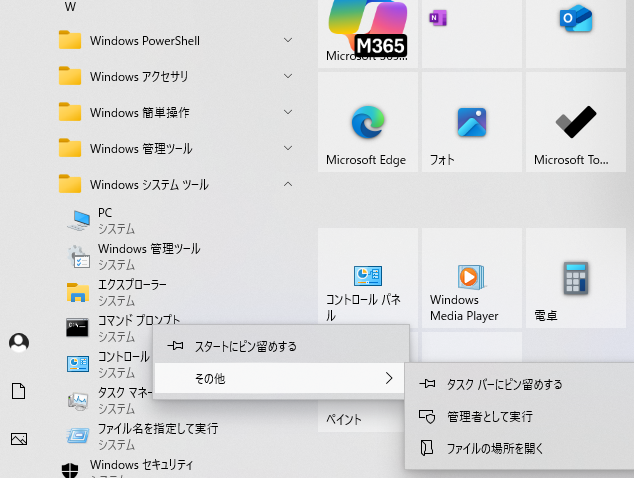This screenshot has width=634, height=478.
Task: Open the Microsoft 365 Copilot tile
Action: coord(368,34)
